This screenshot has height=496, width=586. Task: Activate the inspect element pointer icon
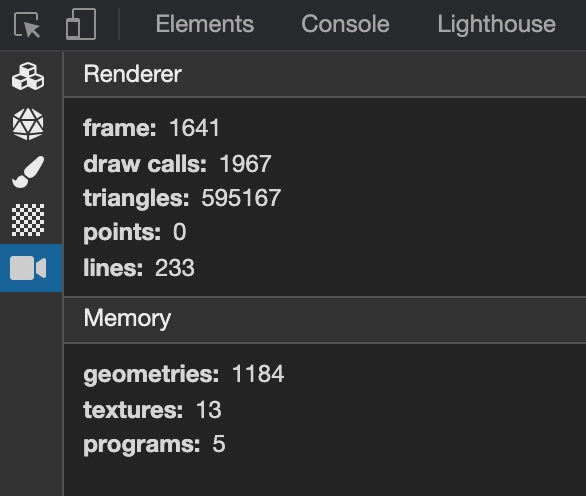pos(27,25)
